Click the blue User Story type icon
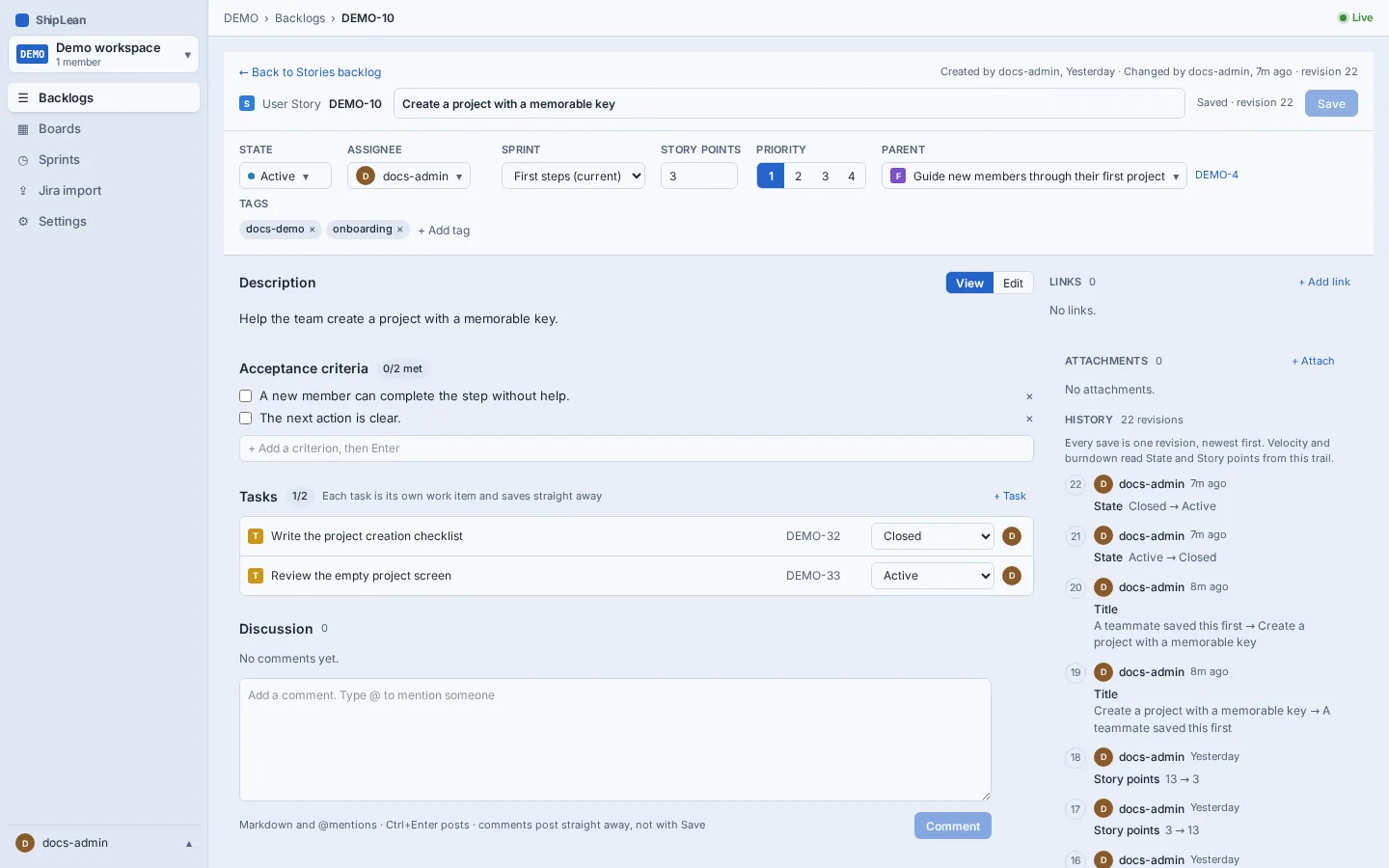Image resolution: width=1389 pixels, height=868 pixels. tap(247, 103)
